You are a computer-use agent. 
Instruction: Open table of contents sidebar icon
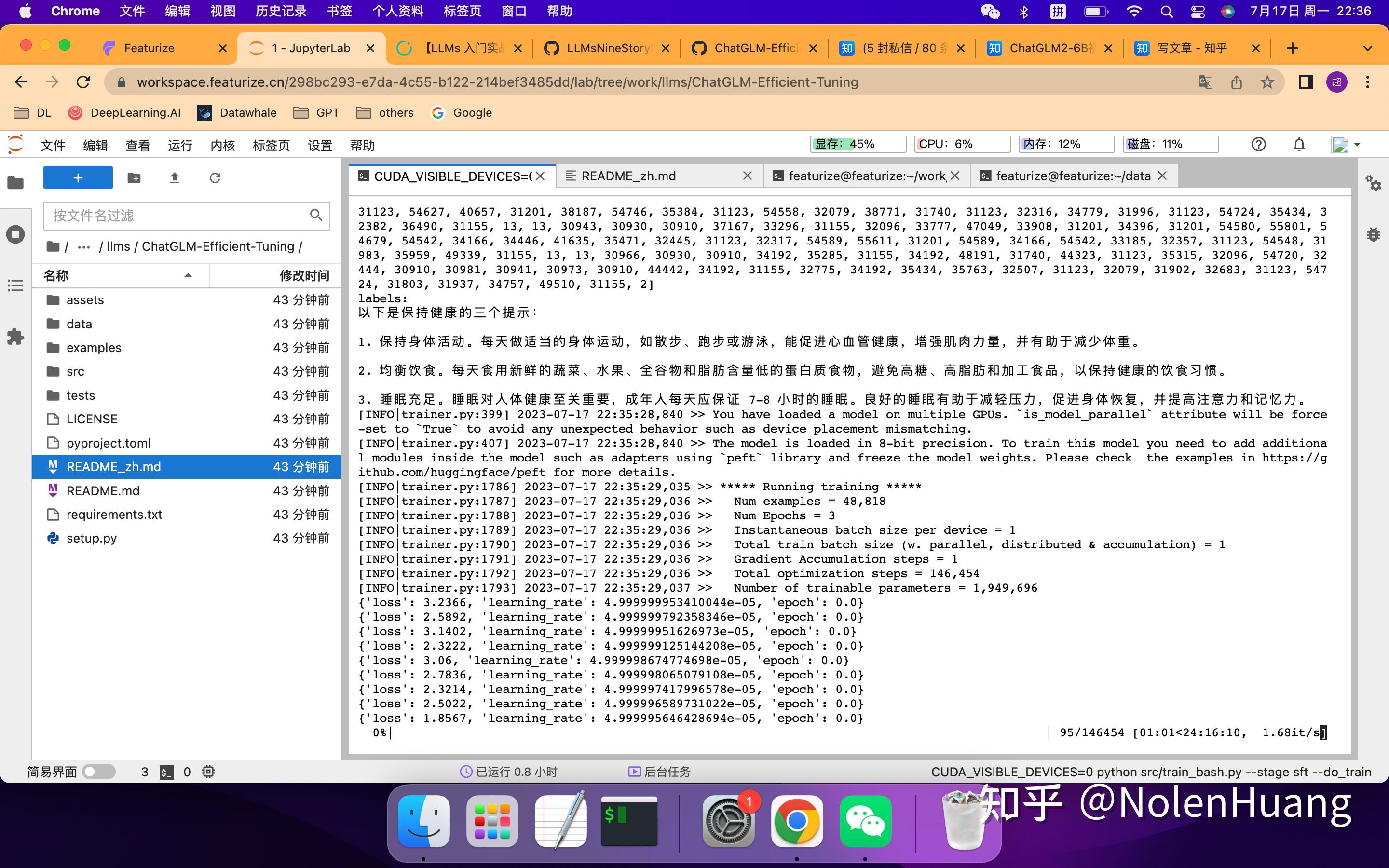click(x=15, y=285)
